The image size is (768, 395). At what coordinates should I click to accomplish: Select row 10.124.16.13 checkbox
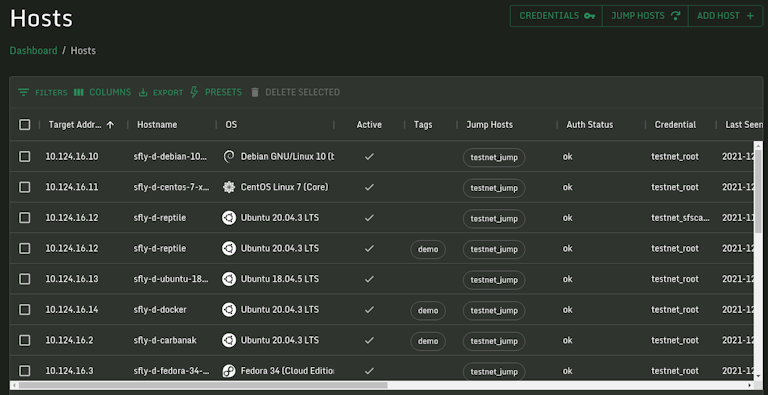coord(24,279)
